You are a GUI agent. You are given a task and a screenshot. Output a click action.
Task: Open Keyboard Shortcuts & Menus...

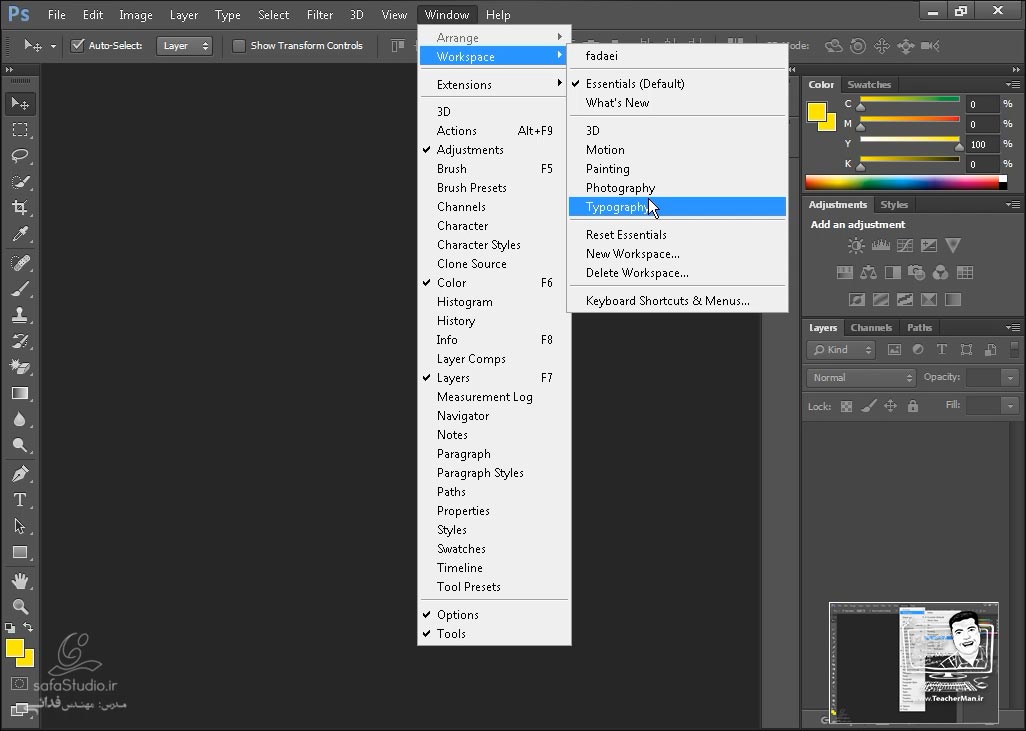(677, 301)
